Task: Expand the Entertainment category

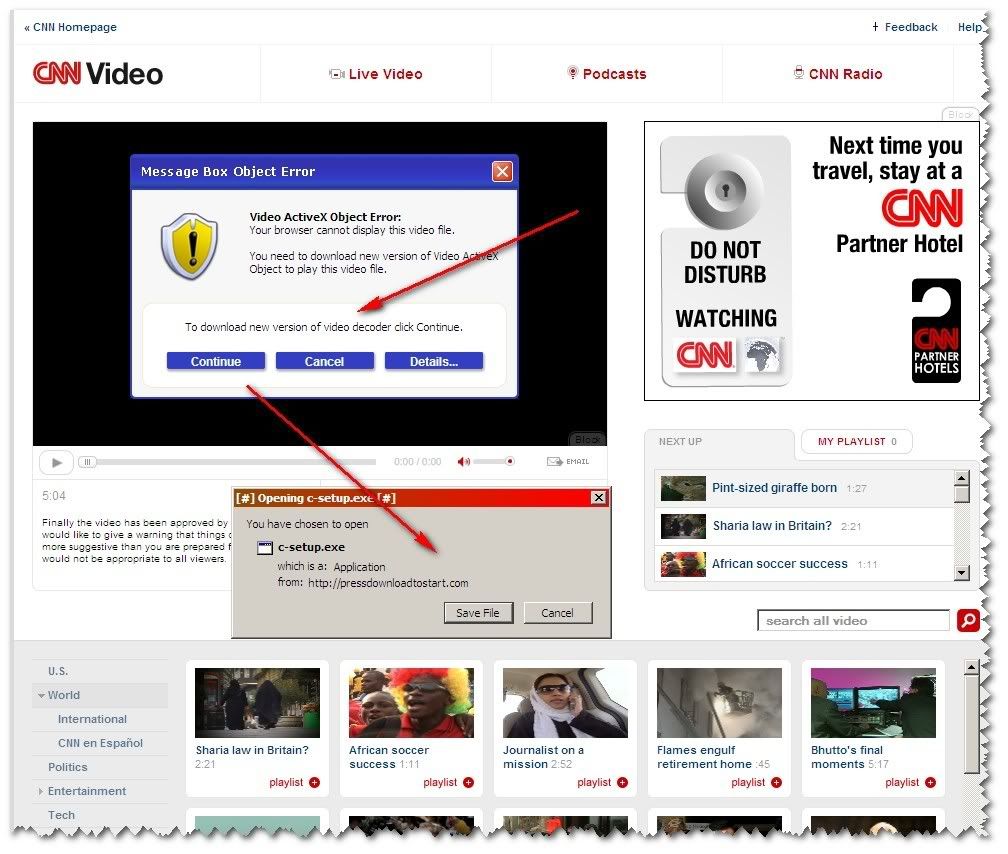Action: coord(42,791)
